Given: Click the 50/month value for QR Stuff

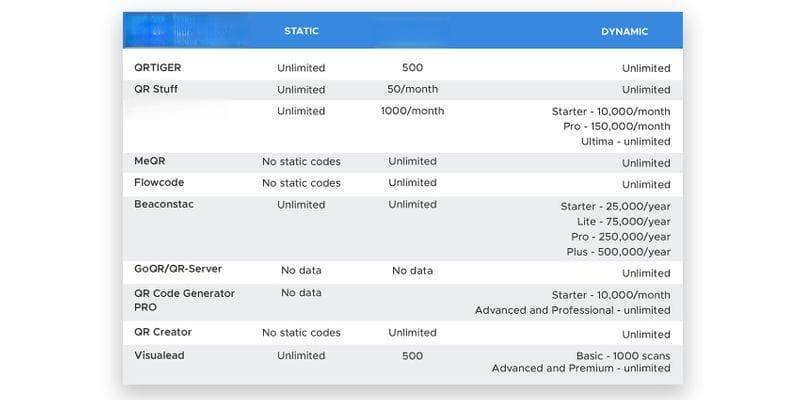Looking at the screenshot, I should tap(412, 89).
